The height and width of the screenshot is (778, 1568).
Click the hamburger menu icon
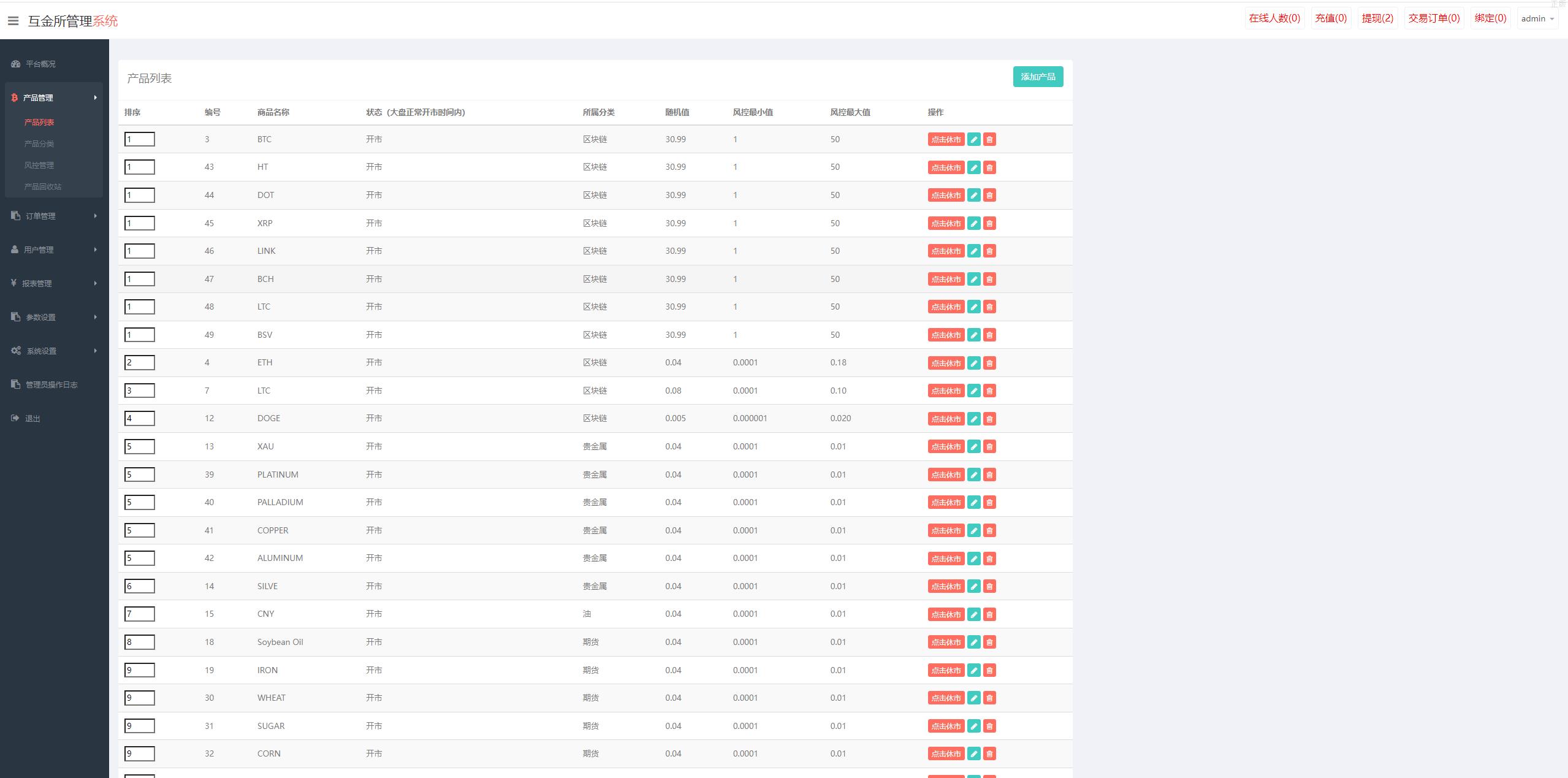tap(13, 21)
